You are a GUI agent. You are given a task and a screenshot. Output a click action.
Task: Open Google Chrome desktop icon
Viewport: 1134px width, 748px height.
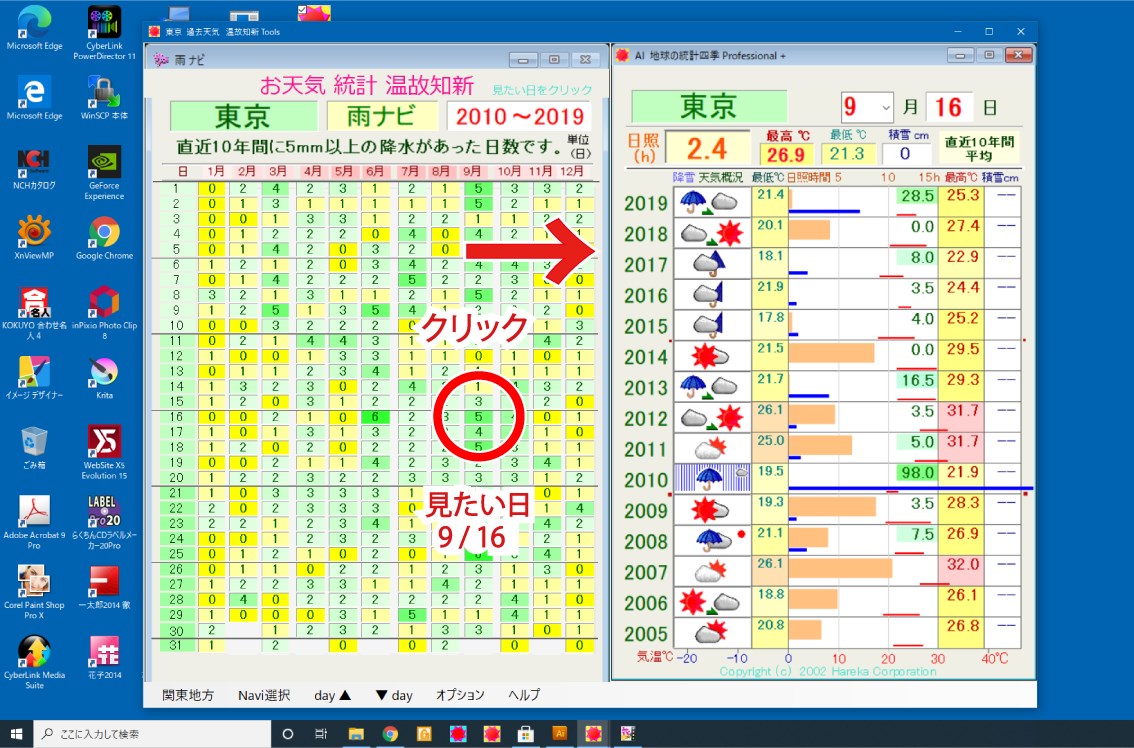[x=104, y=238]
